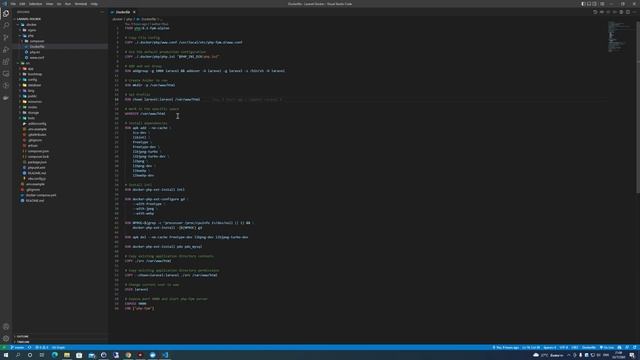The width and height of the screenshot is (640, 360).
Task: Open the Manage gear icon
Action: (x=6, y=338)
